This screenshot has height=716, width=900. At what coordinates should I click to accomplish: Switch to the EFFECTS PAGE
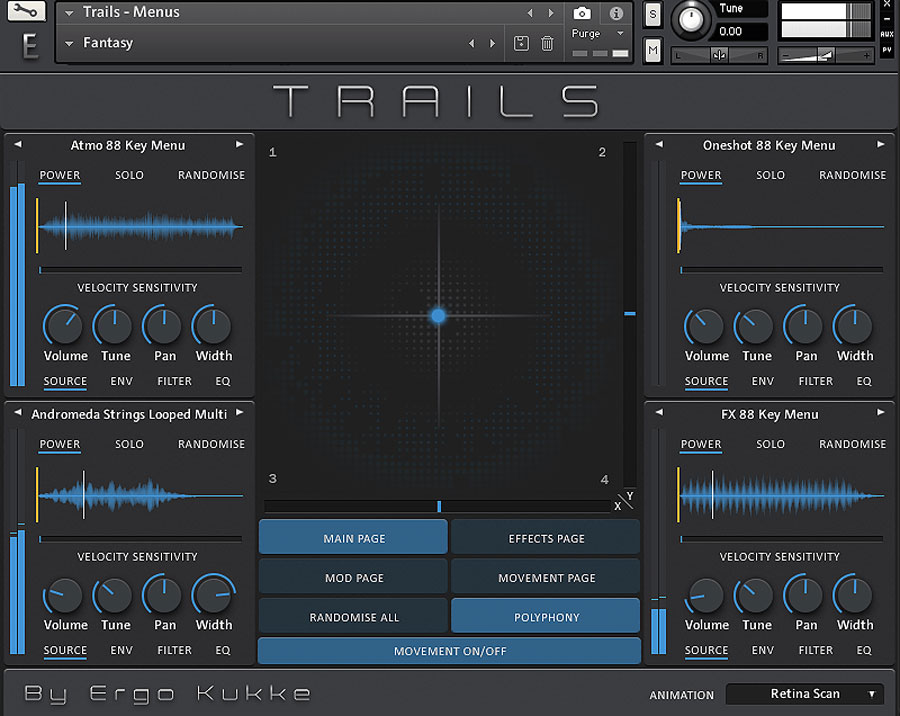(x=546, y=538)
